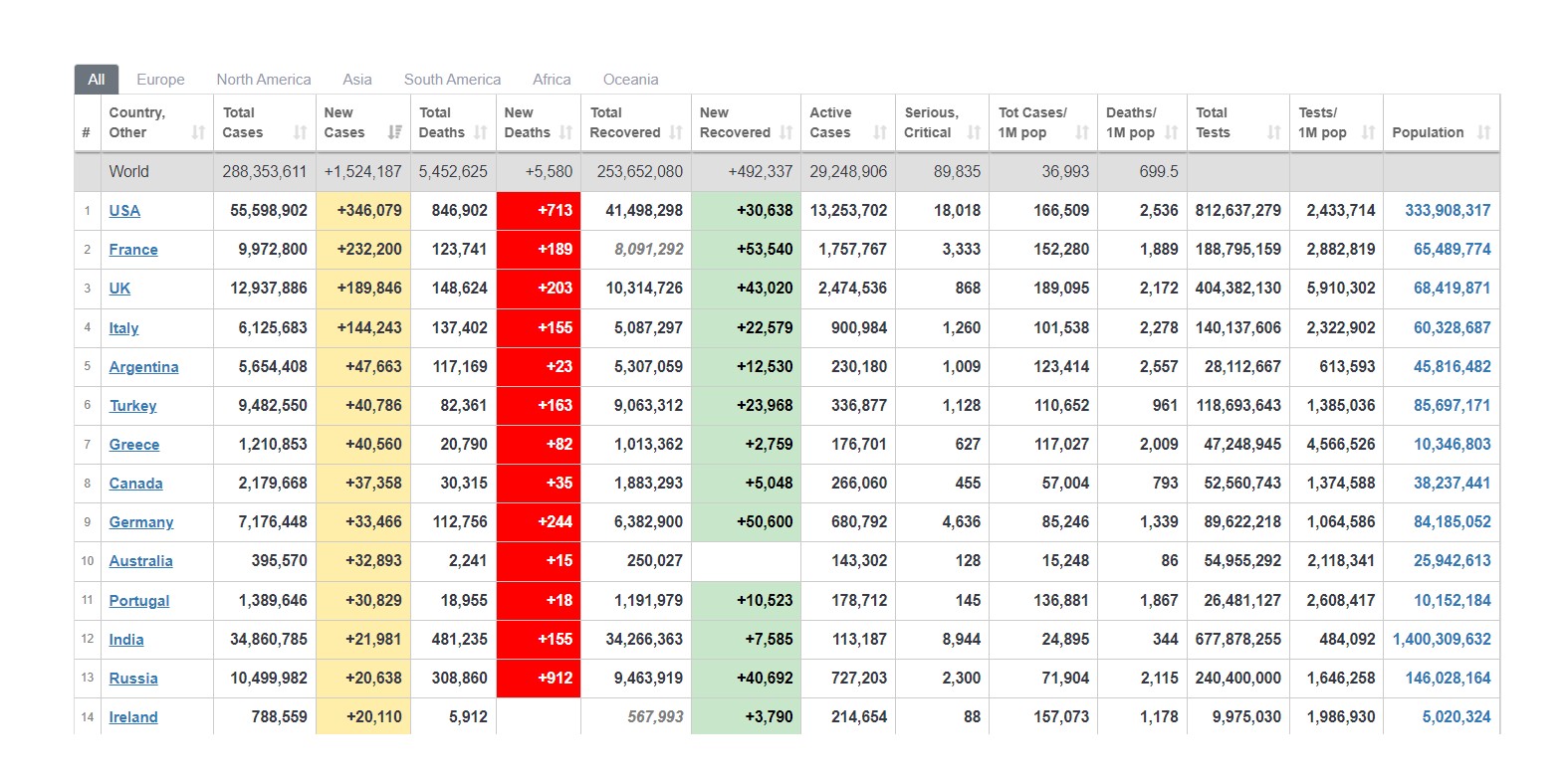
Task: Click the New Recovered sort arrows
Action: (785, 132)
